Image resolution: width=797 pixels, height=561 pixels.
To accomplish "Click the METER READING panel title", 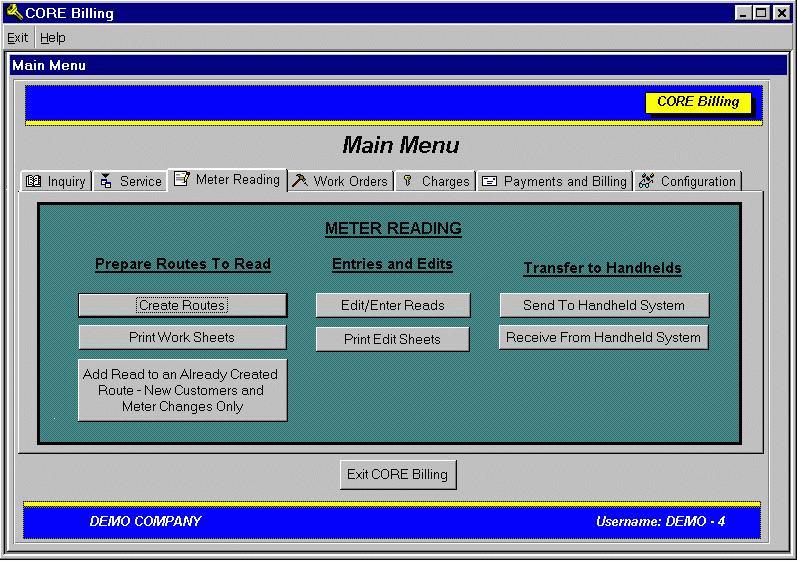I will click(393, 229).
